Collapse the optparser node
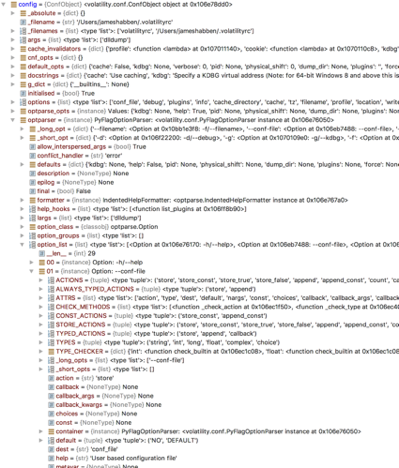The height and width of the screenshot is (468, 399). click(13, 120)
